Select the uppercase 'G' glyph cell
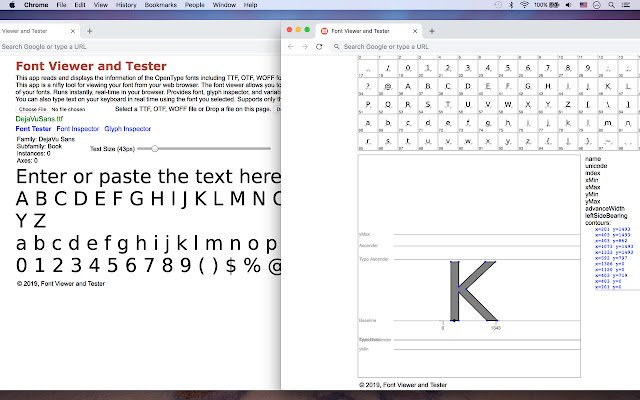Viewport: 640px width, 400px height. 528,87
